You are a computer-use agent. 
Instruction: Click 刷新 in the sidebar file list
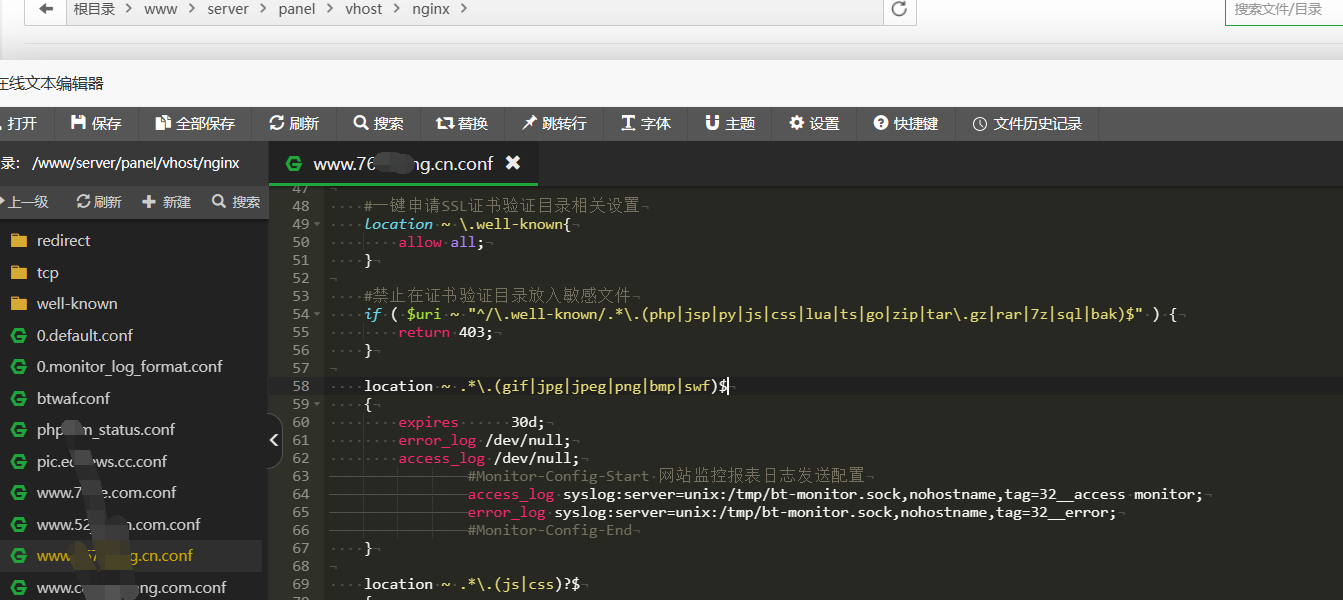click(99, 202)
